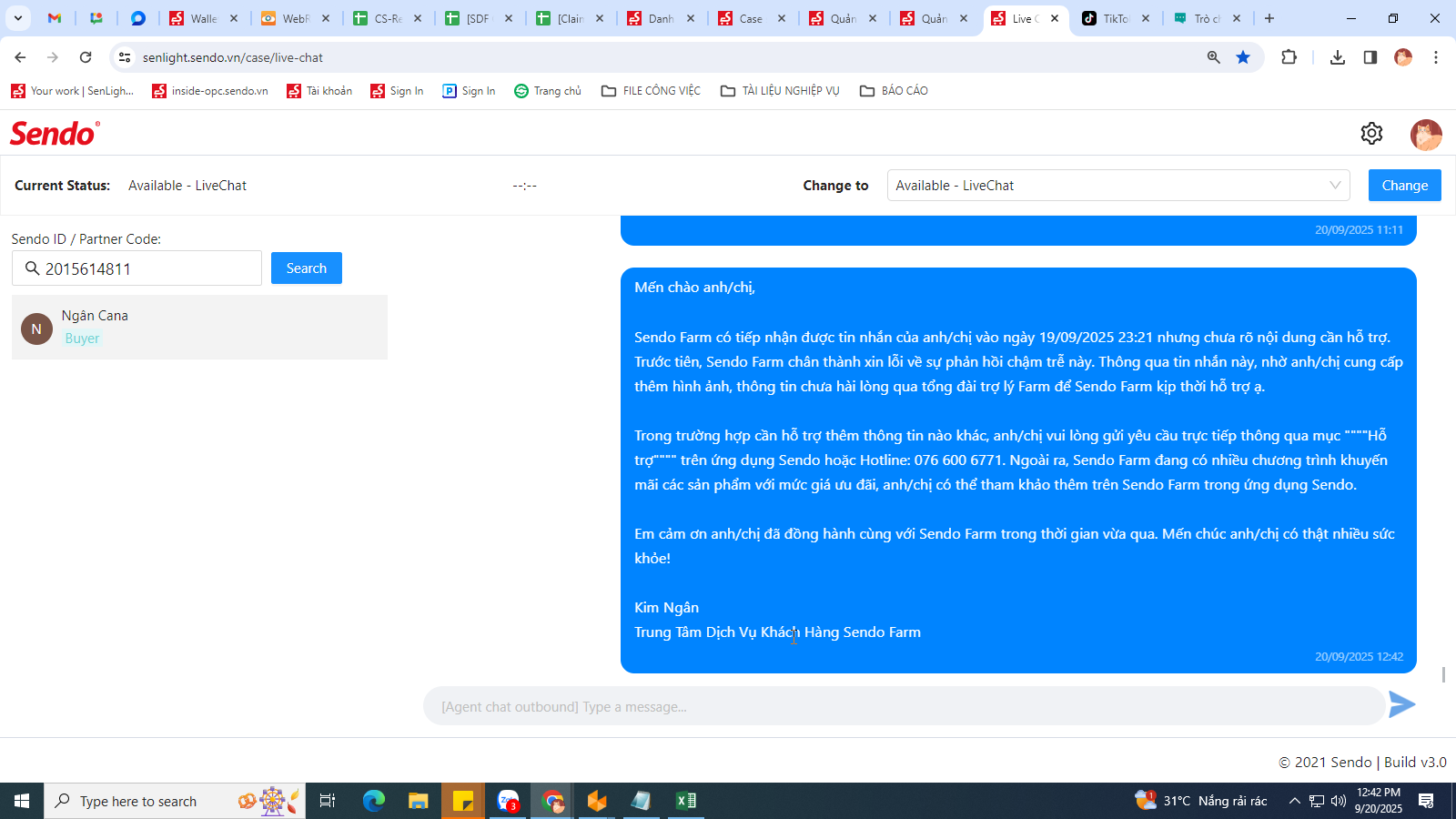Close the Walle tab
The width and height of the screenshot is (1456, 819).
(234, 18)
